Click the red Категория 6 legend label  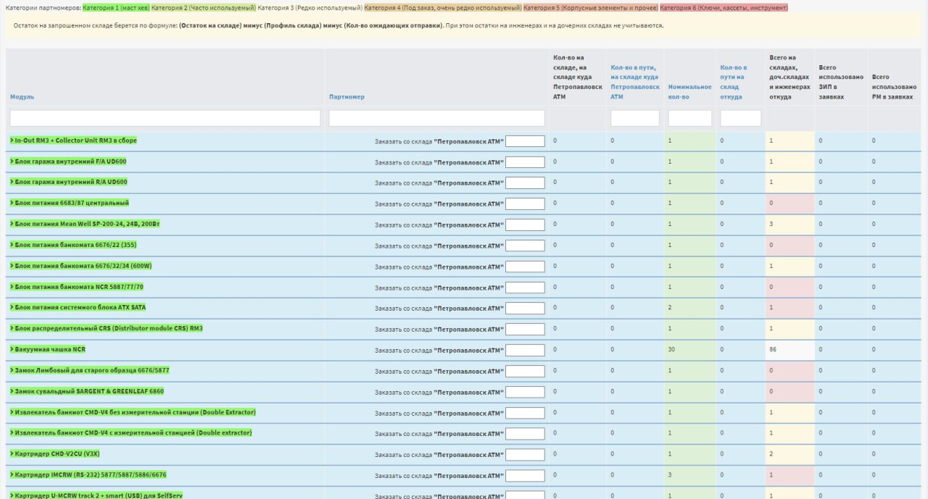click(723, 7)
